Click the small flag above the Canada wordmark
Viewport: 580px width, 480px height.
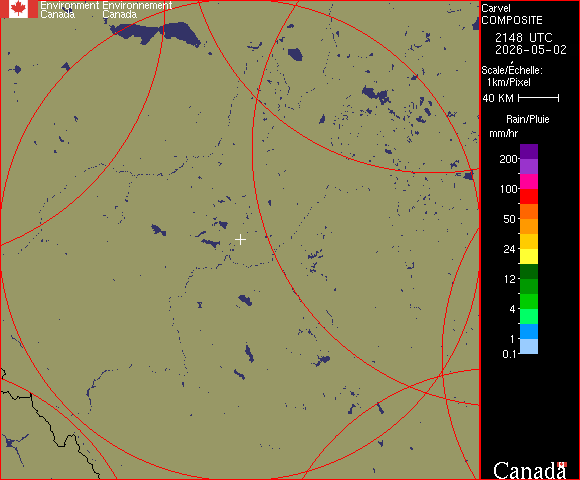[562, 464]
